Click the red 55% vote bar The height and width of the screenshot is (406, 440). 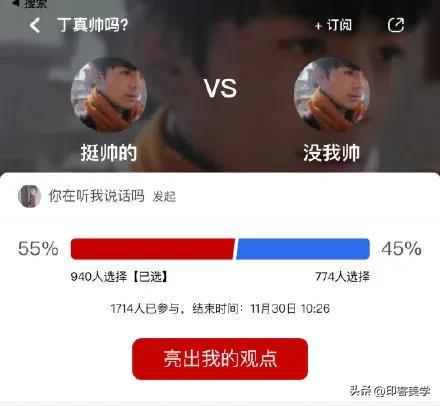tap(153, 249)
